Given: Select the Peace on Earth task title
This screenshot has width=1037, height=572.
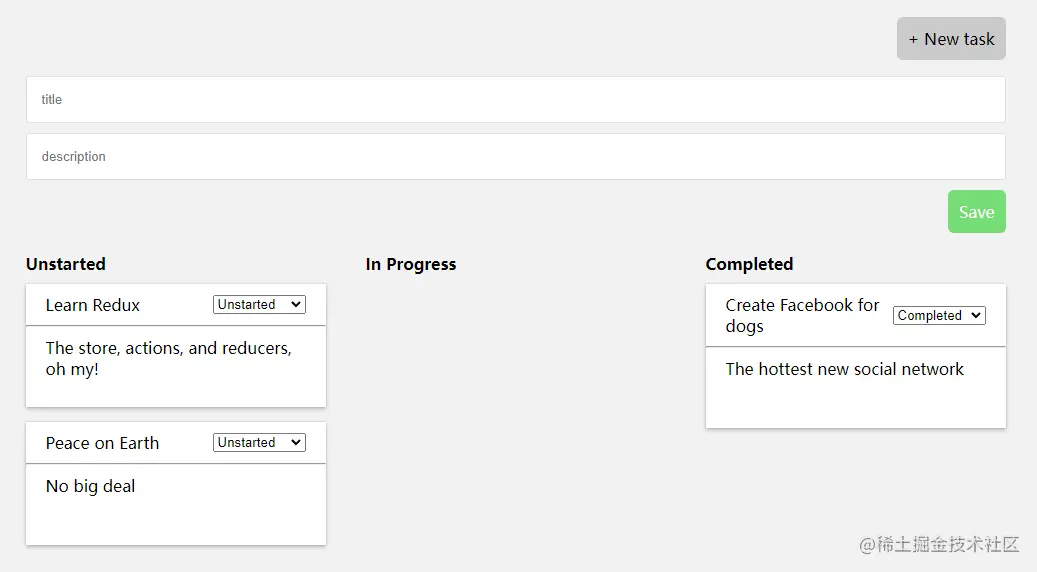Looking at the screenshot, I should [x=102, y=444].
